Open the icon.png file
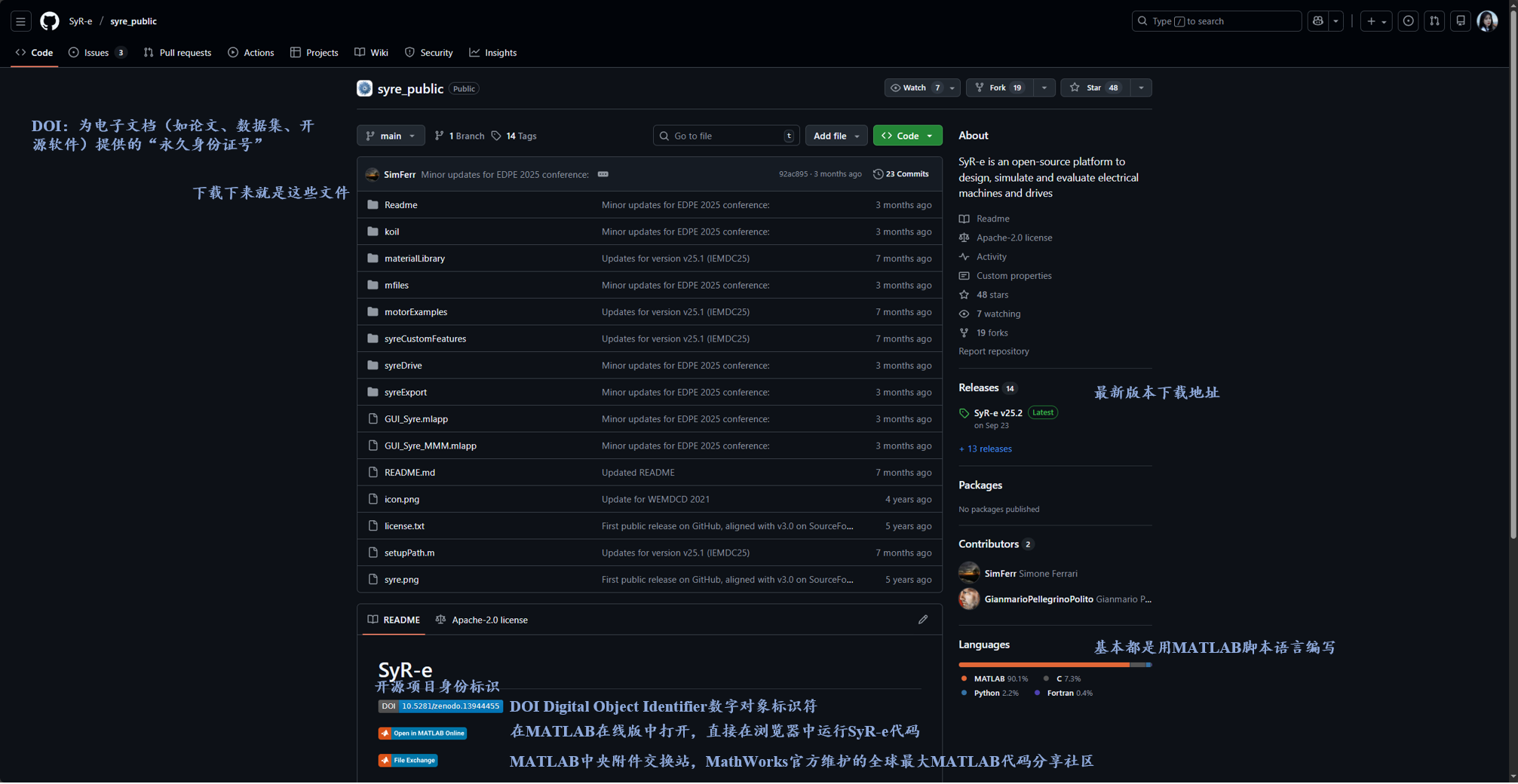Image resolution: width=1518 pixels, height=784 pixels. (x=402, y=499)
